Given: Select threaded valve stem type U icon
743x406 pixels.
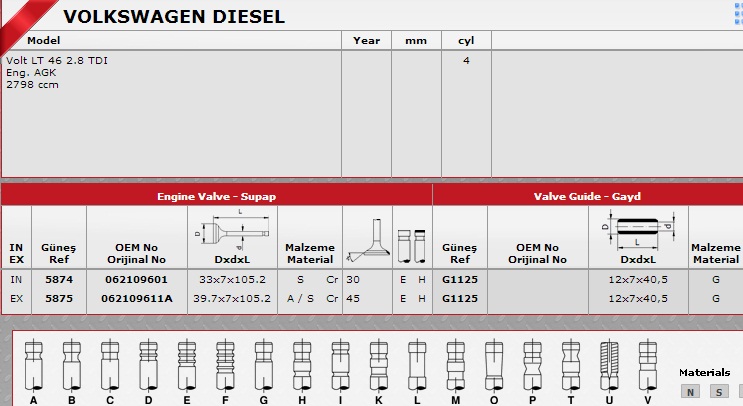Looking at the screenshot, I should tap(609, 365).
